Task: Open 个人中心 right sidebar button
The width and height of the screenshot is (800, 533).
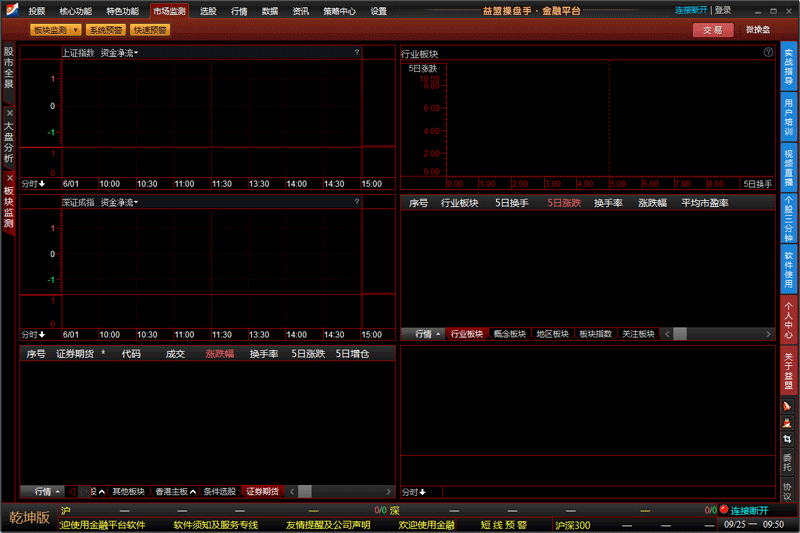Action: coord(788,319)
